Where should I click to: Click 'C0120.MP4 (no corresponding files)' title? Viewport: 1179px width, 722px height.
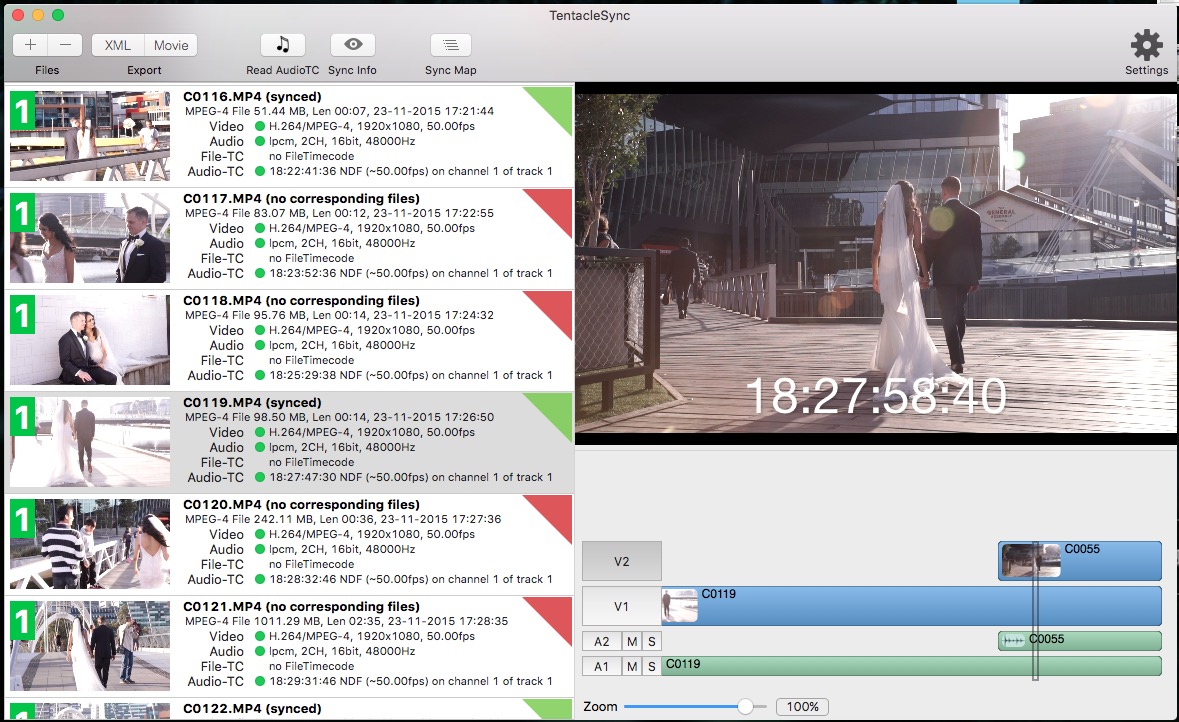click(302, 505)
